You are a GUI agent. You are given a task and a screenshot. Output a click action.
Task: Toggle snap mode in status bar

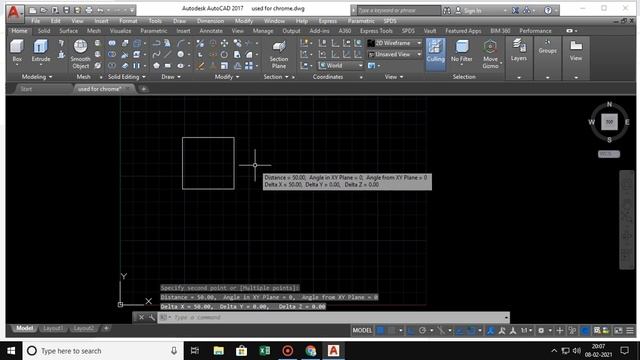(x=392, y=330)
